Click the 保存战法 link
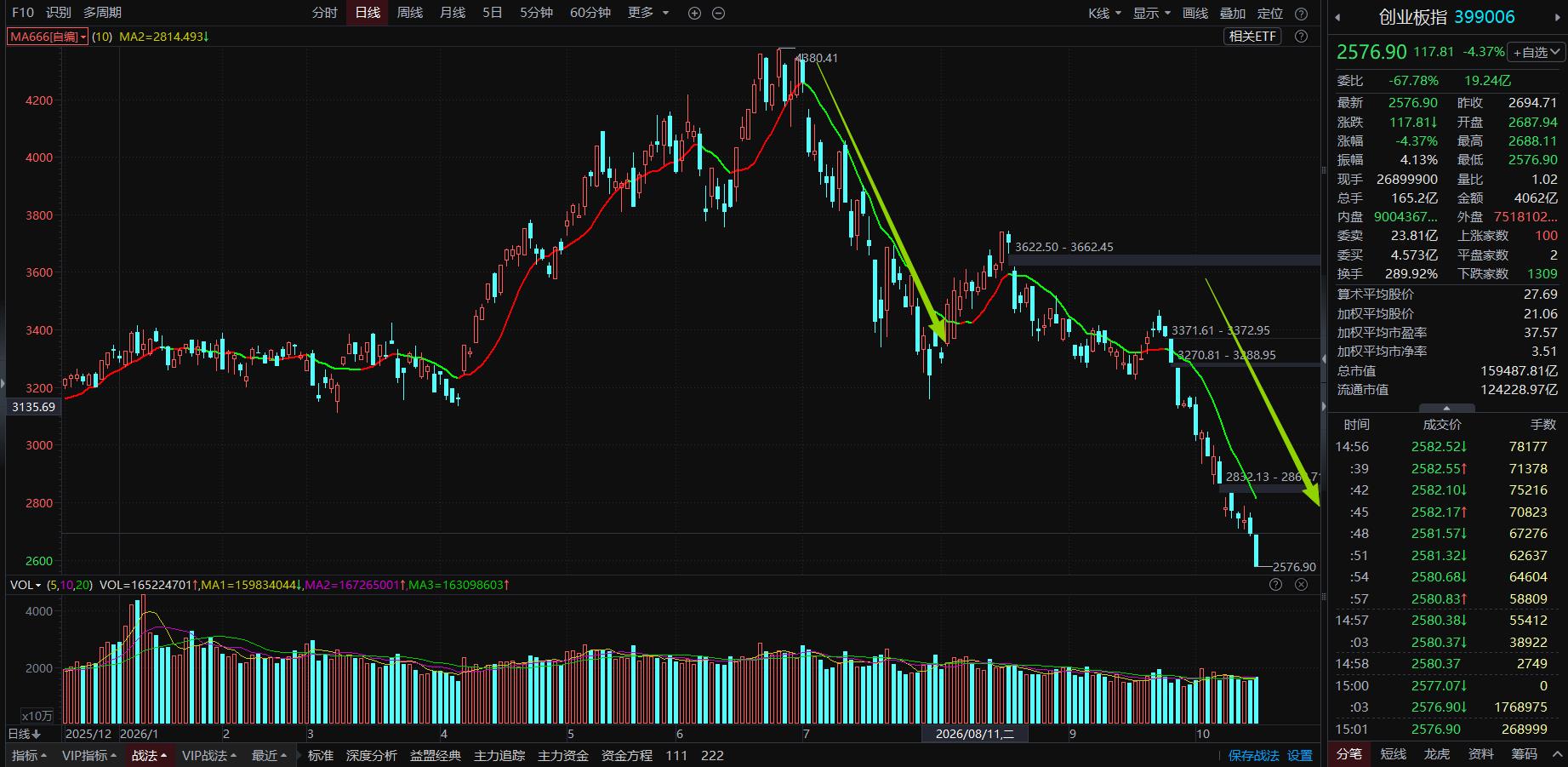The width and height of the screenshot is (1568, 767). pyautogui.click(x=1254, y=755)
